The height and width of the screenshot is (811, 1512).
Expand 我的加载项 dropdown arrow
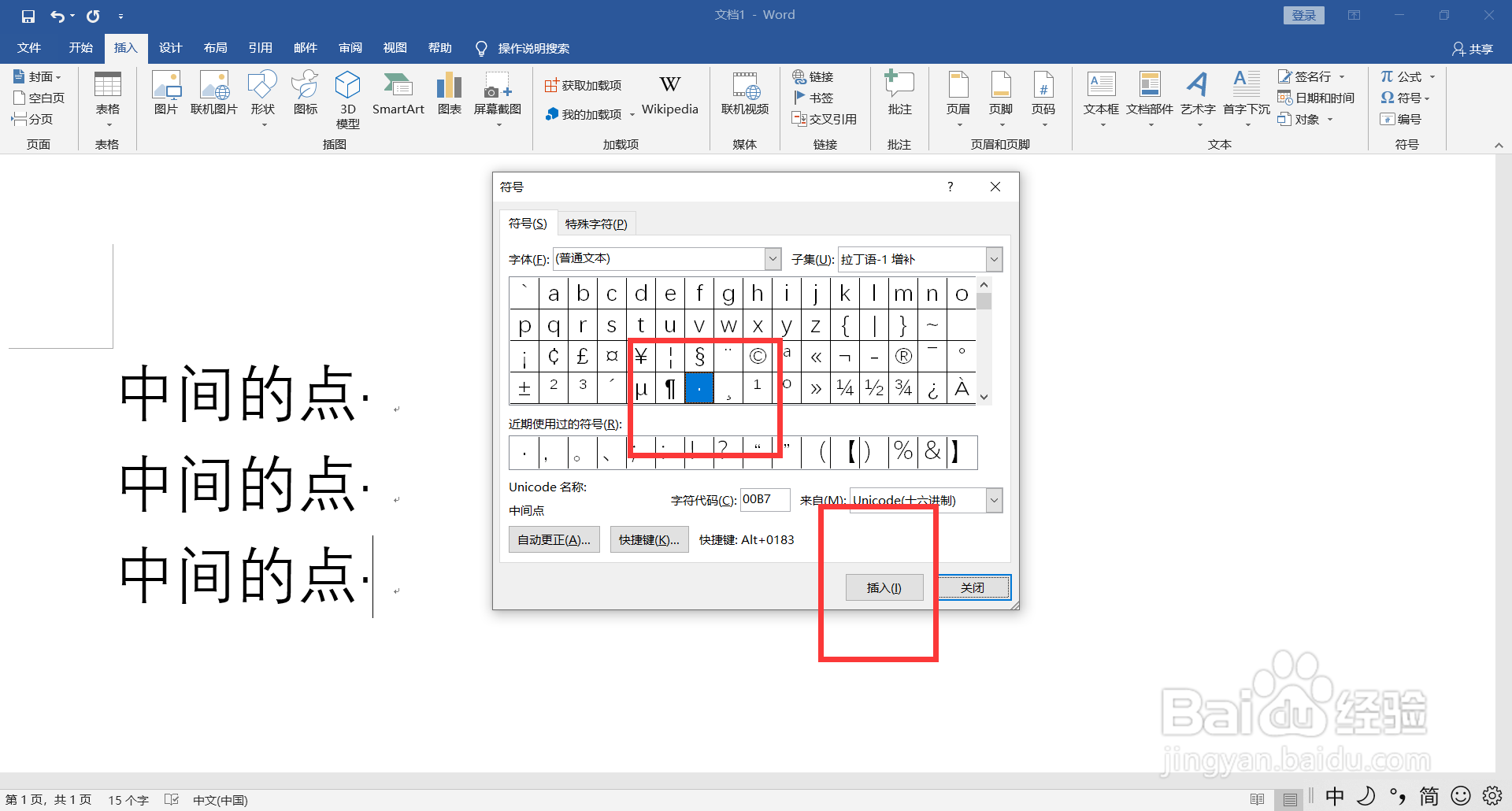coord(632,115)
